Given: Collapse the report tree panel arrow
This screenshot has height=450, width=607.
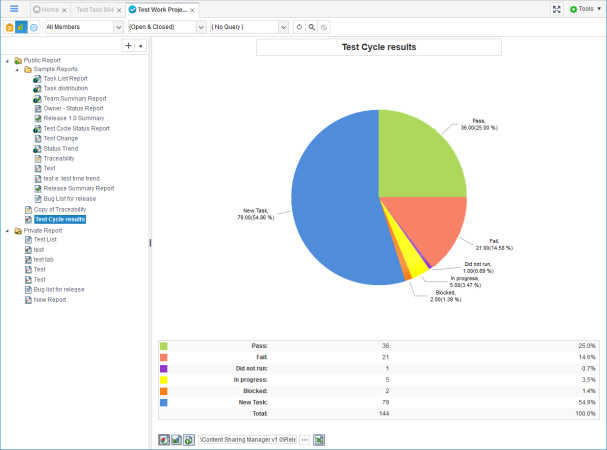Looking at the screenshot, I should click(141, 46).
